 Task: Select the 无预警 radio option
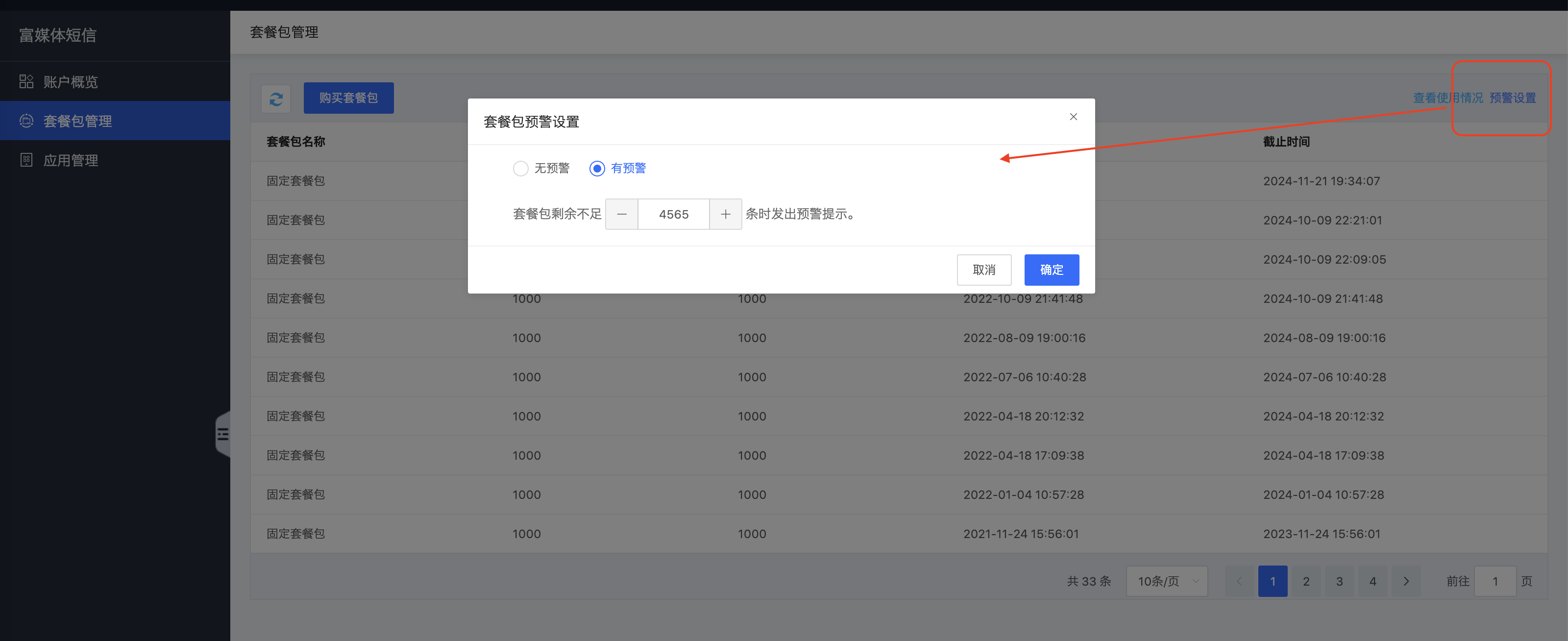[x=541, y=168]
